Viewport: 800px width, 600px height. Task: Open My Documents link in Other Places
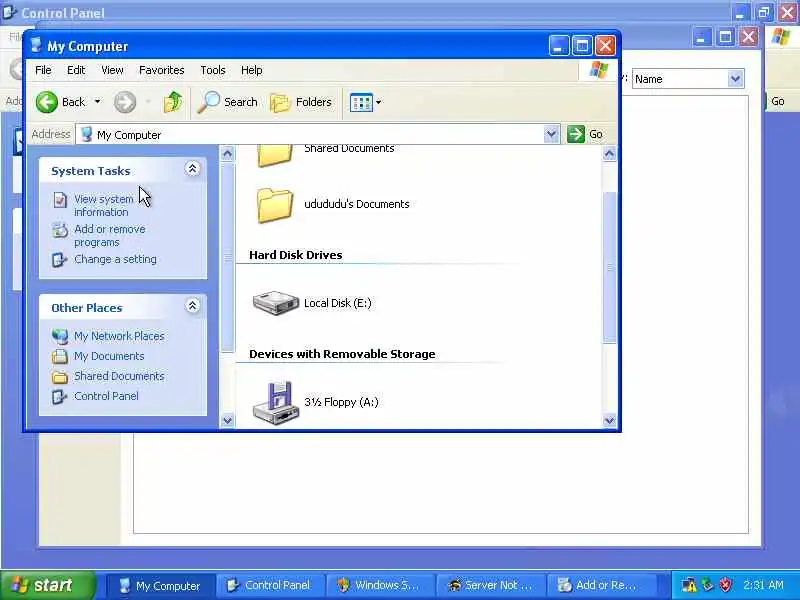tap(109, 356)
